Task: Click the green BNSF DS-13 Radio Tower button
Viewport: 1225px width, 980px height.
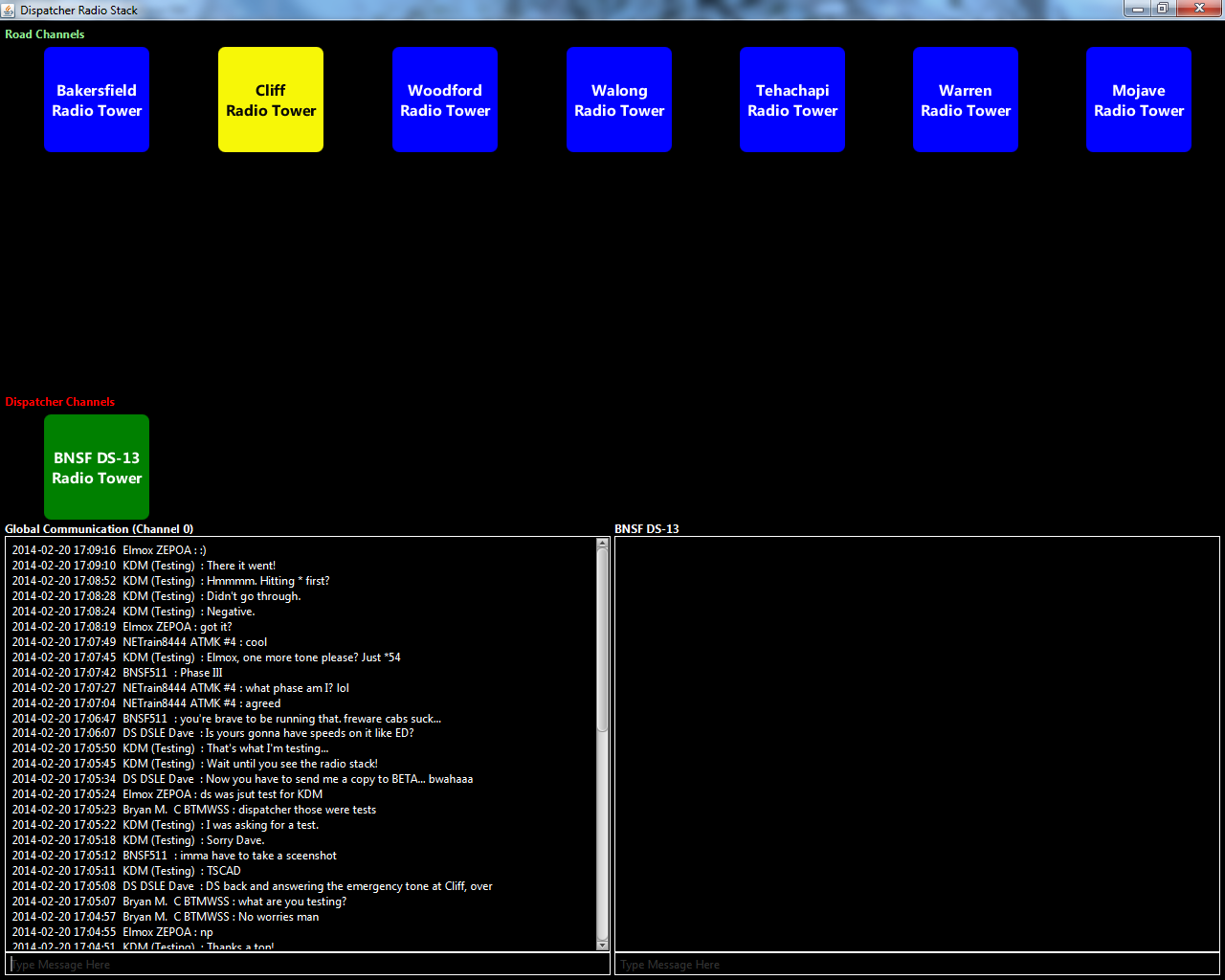Action: (x=97, y=467)
